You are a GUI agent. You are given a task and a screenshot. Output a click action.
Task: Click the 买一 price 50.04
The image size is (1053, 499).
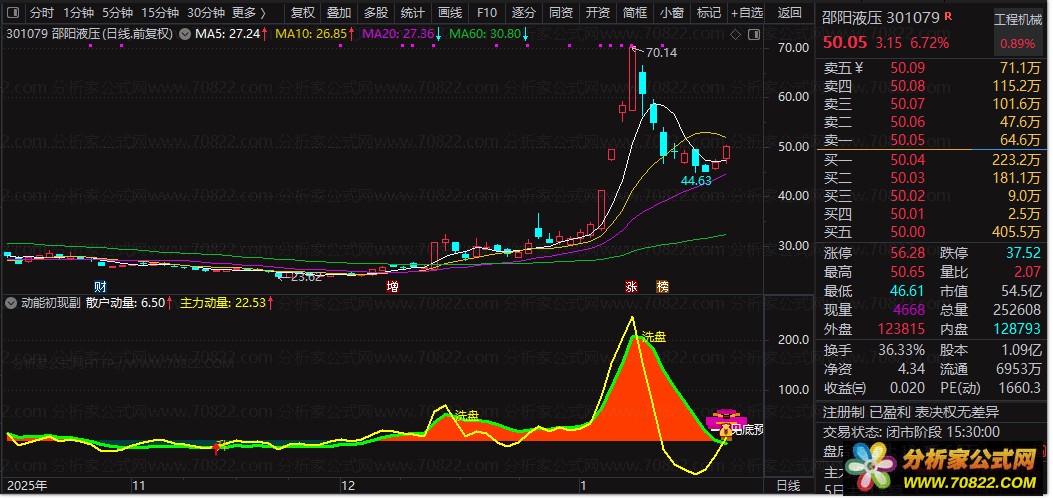[x=907, y=160]
